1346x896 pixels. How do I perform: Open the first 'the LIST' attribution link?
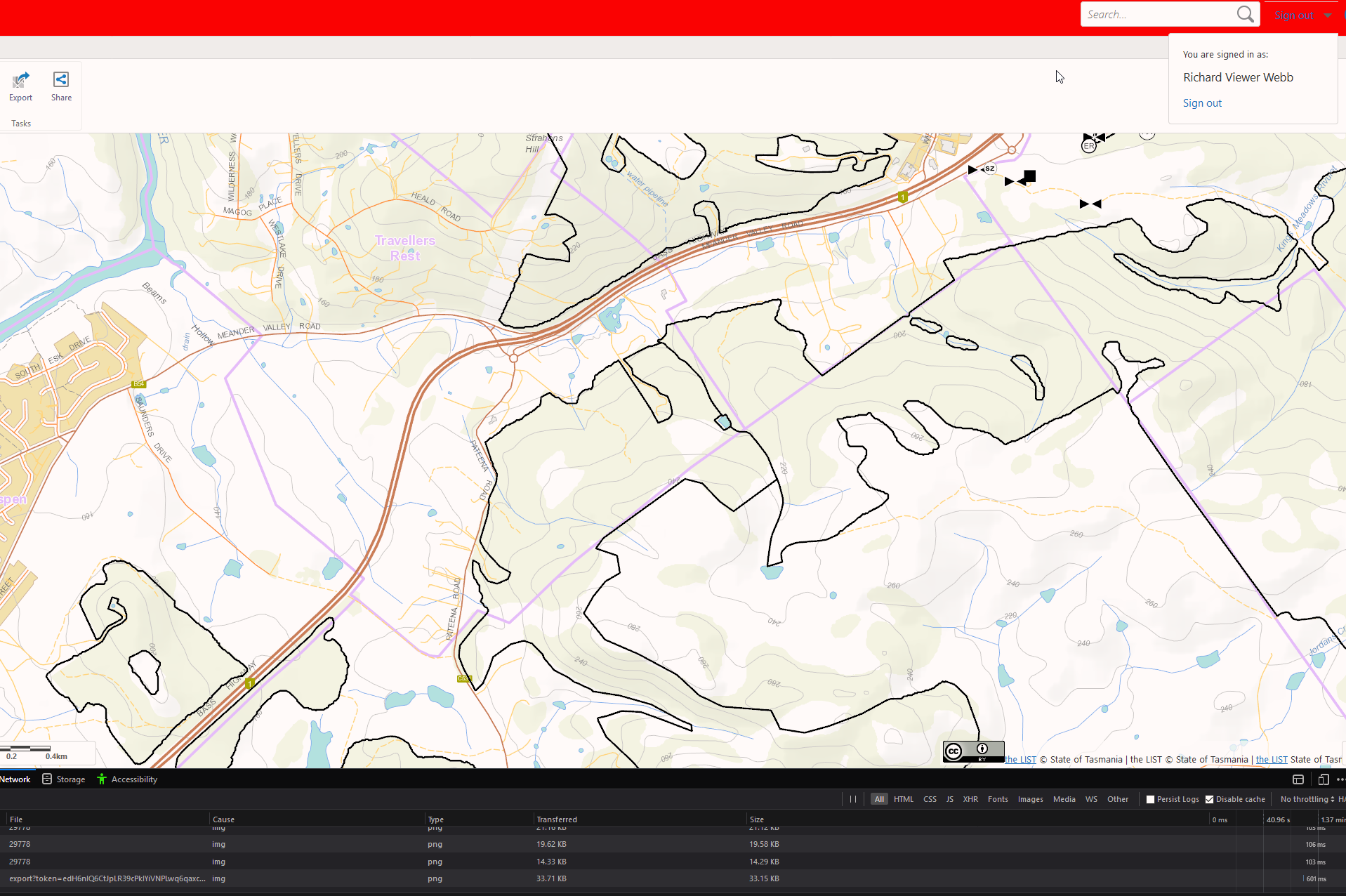point(1020,759)
